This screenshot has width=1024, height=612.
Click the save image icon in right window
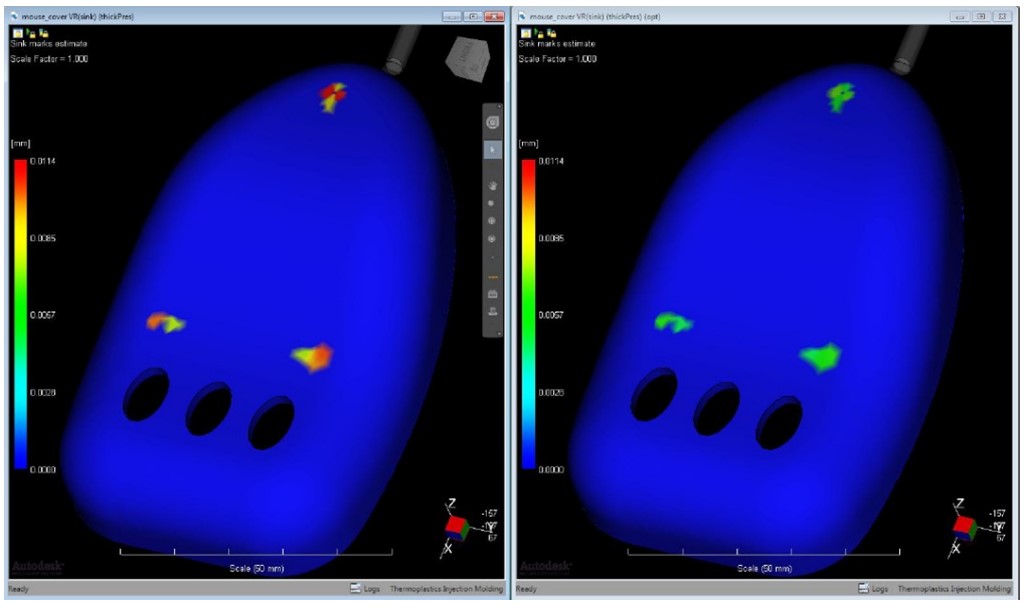click(526, 33)
